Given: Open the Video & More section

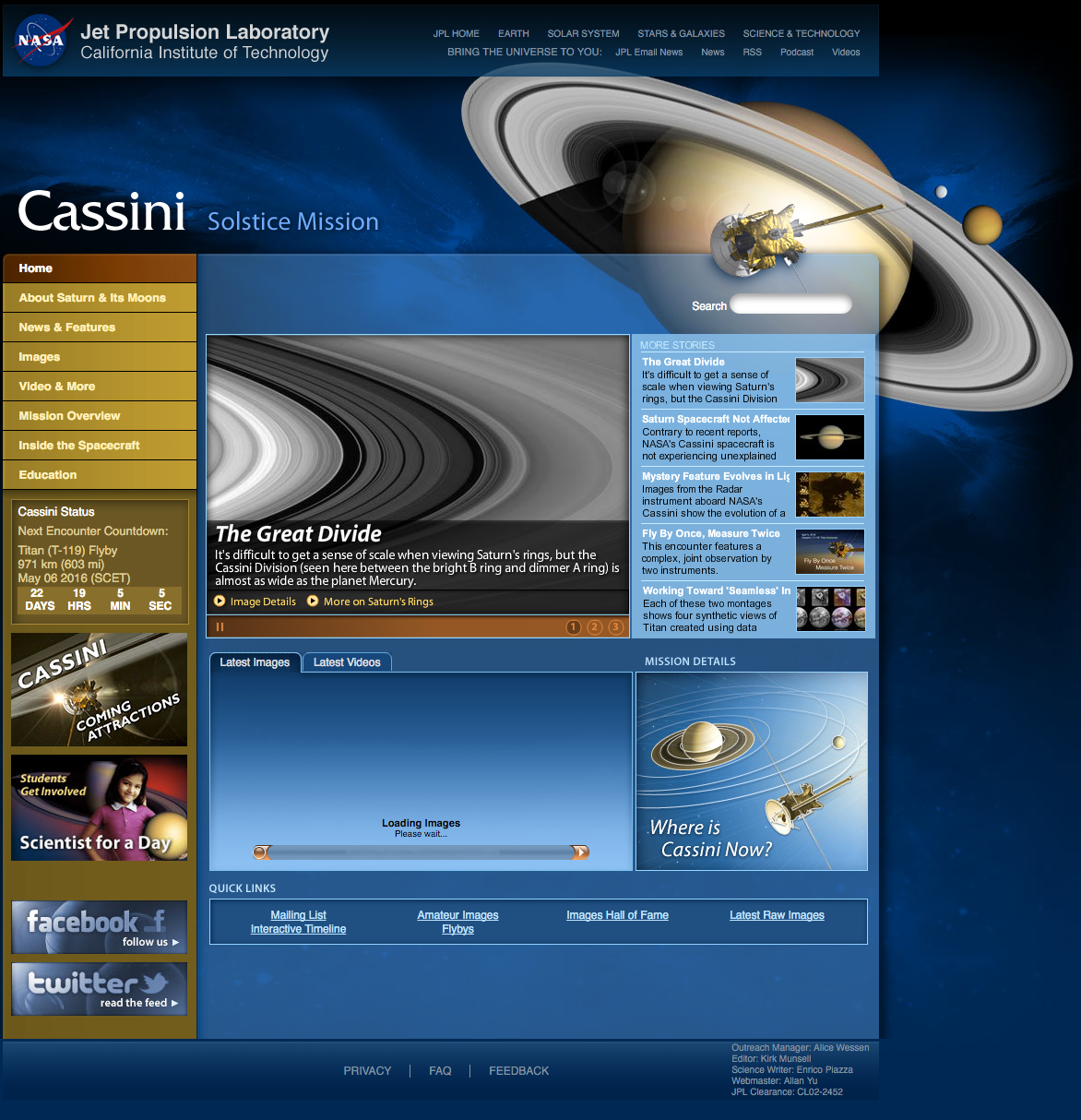Looking at the screenshot, I should click(100, 387).
